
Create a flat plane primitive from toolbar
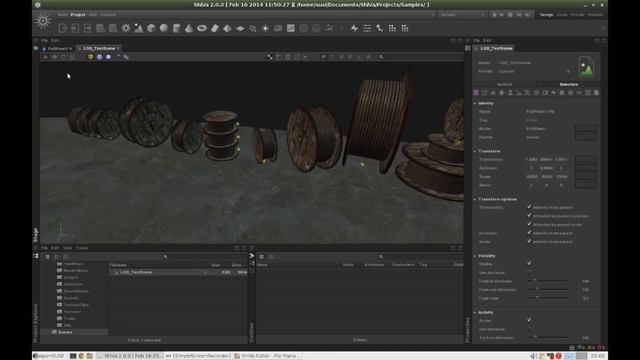240,28
